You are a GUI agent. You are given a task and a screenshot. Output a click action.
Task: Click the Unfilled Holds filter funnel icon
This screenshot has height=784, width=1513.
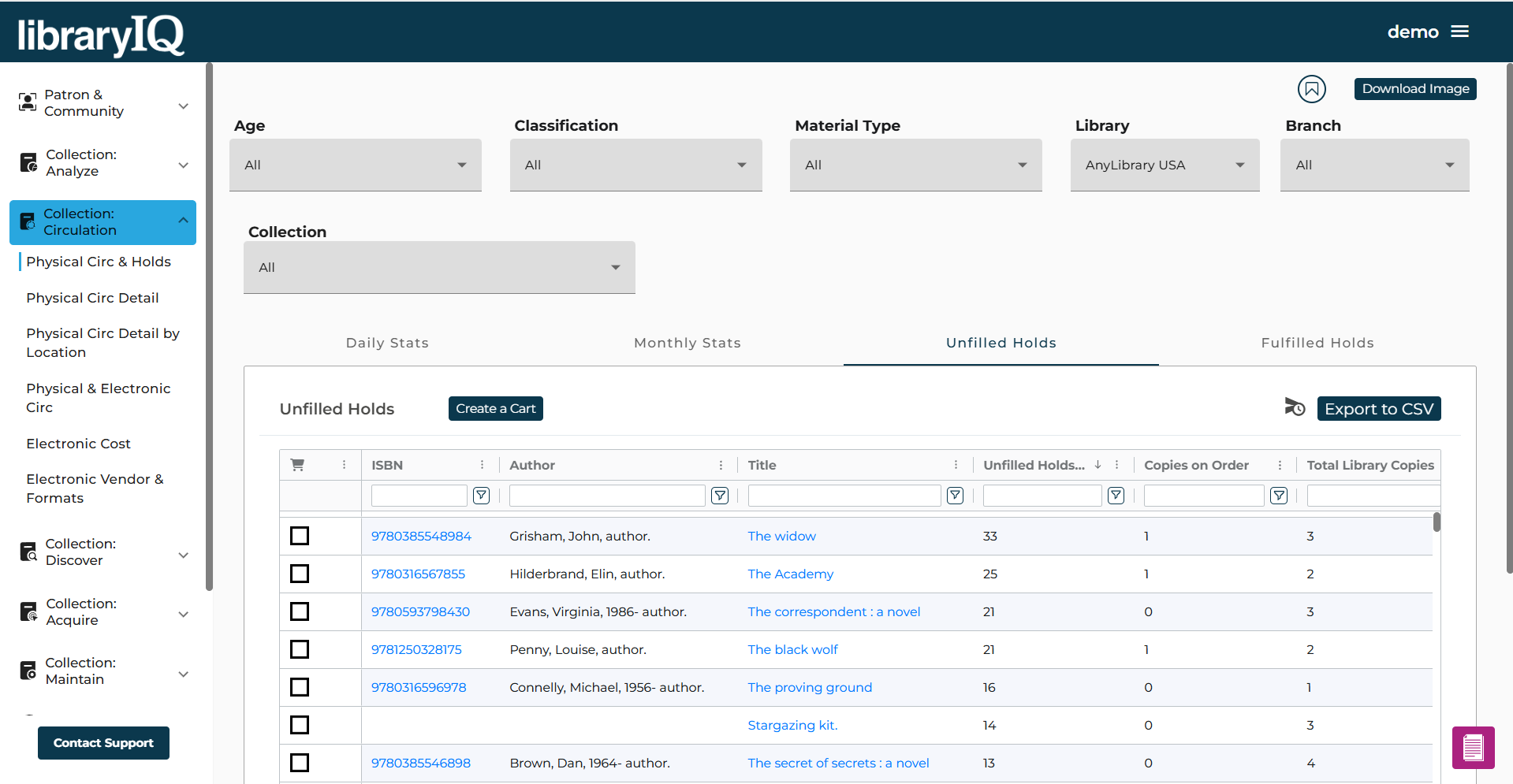1116,496
